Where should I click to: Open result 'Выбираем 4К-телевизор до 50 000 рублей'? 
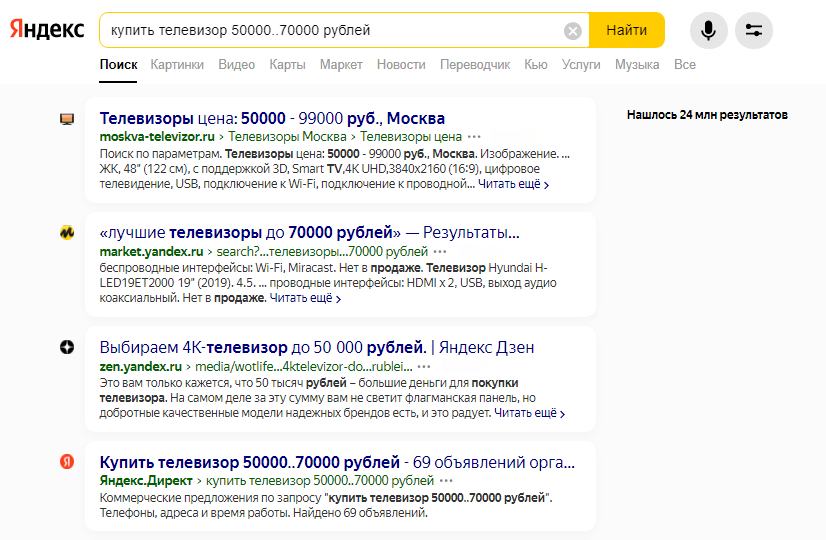pos(317,347)
